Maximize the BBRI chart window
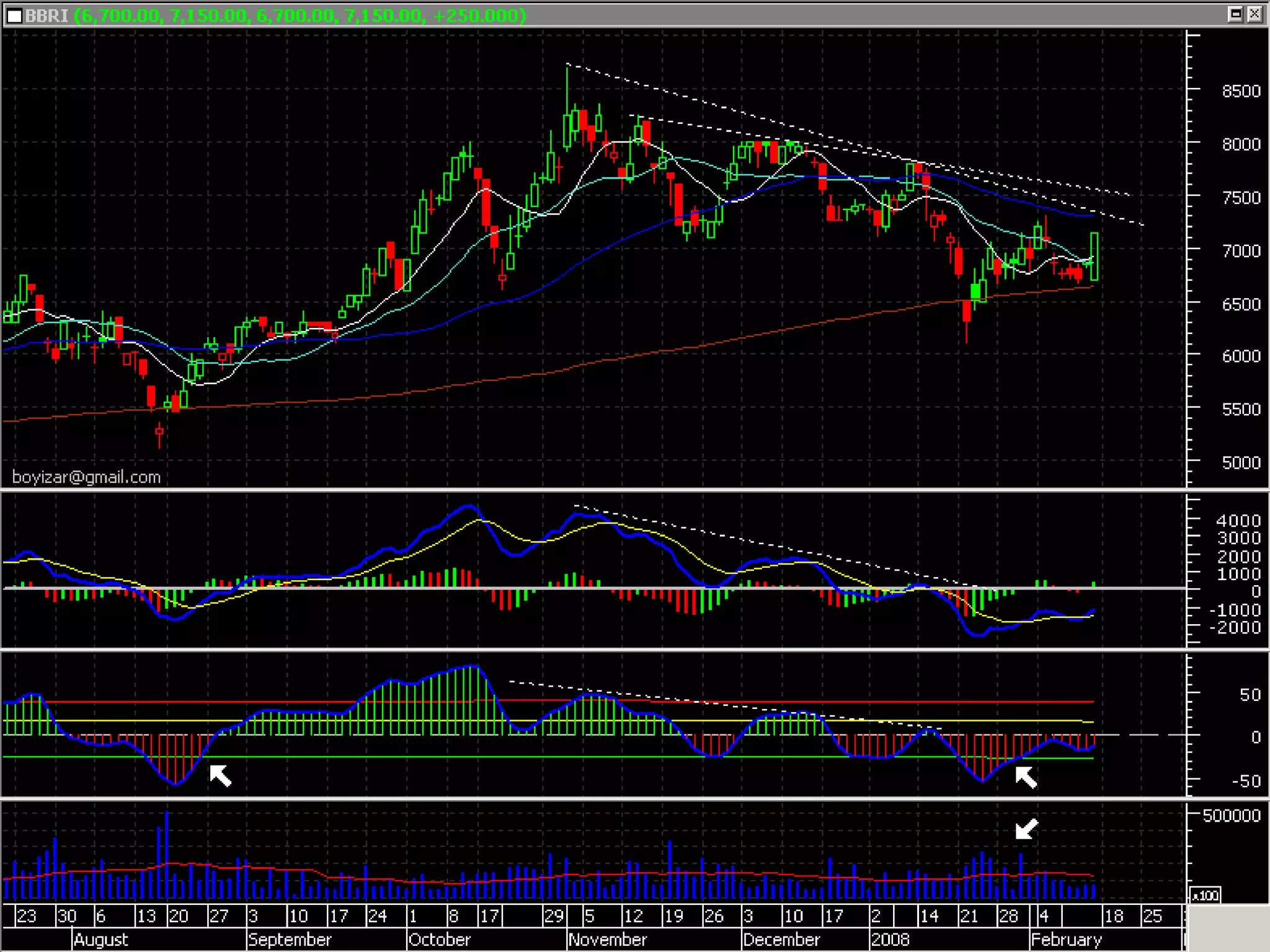 1235,14
